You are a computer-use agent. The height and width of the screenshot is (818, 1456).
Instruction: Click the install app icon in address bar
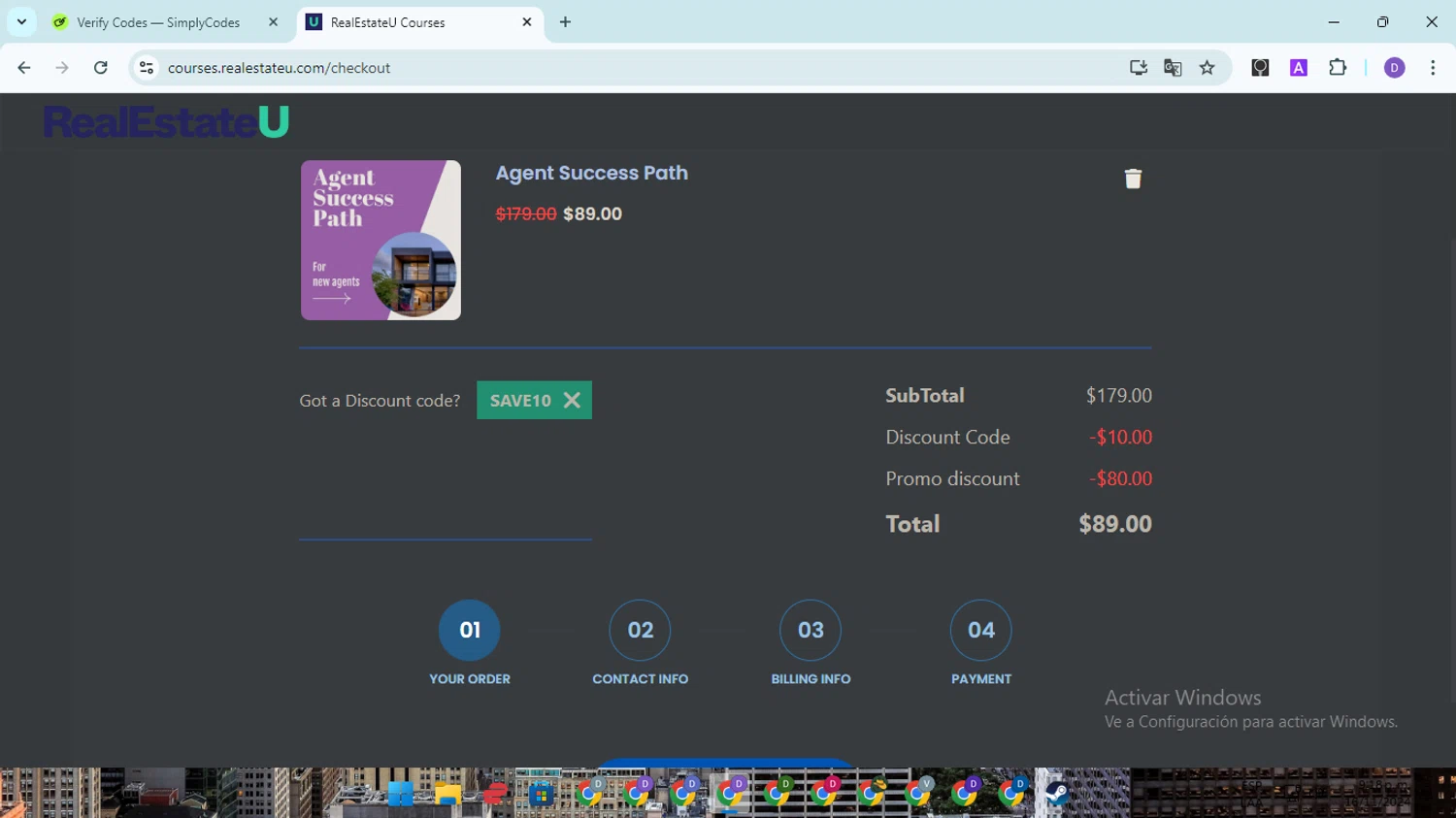tap(1138, 68)
